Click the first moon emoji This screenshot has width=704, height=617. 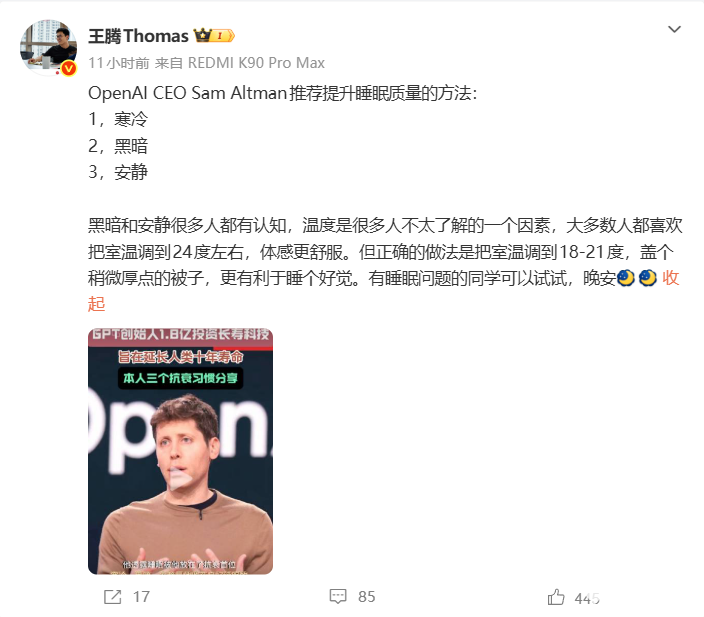(x=625, y=278)
